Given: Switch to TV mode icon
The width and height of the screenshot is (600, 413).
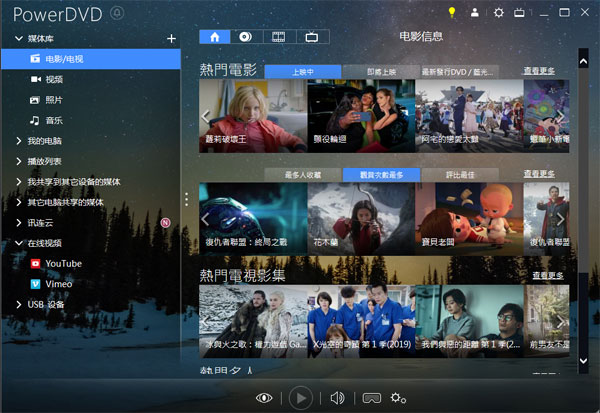Looking at the screenshot, I should (519, 13).
